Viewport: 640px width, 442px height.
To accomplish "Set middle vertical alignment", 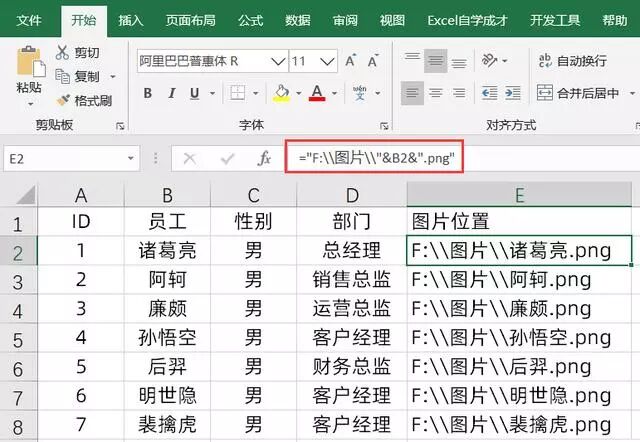I will pyautogui.click(x=436, y=61).
